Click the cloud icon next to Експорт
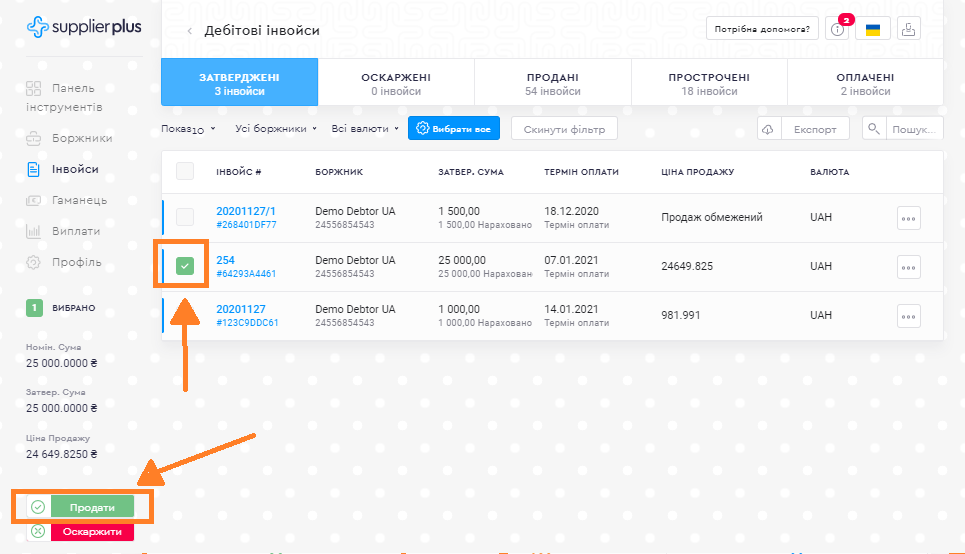The width and height of the screenshot is (965, 554). click(x=768, y=129)
